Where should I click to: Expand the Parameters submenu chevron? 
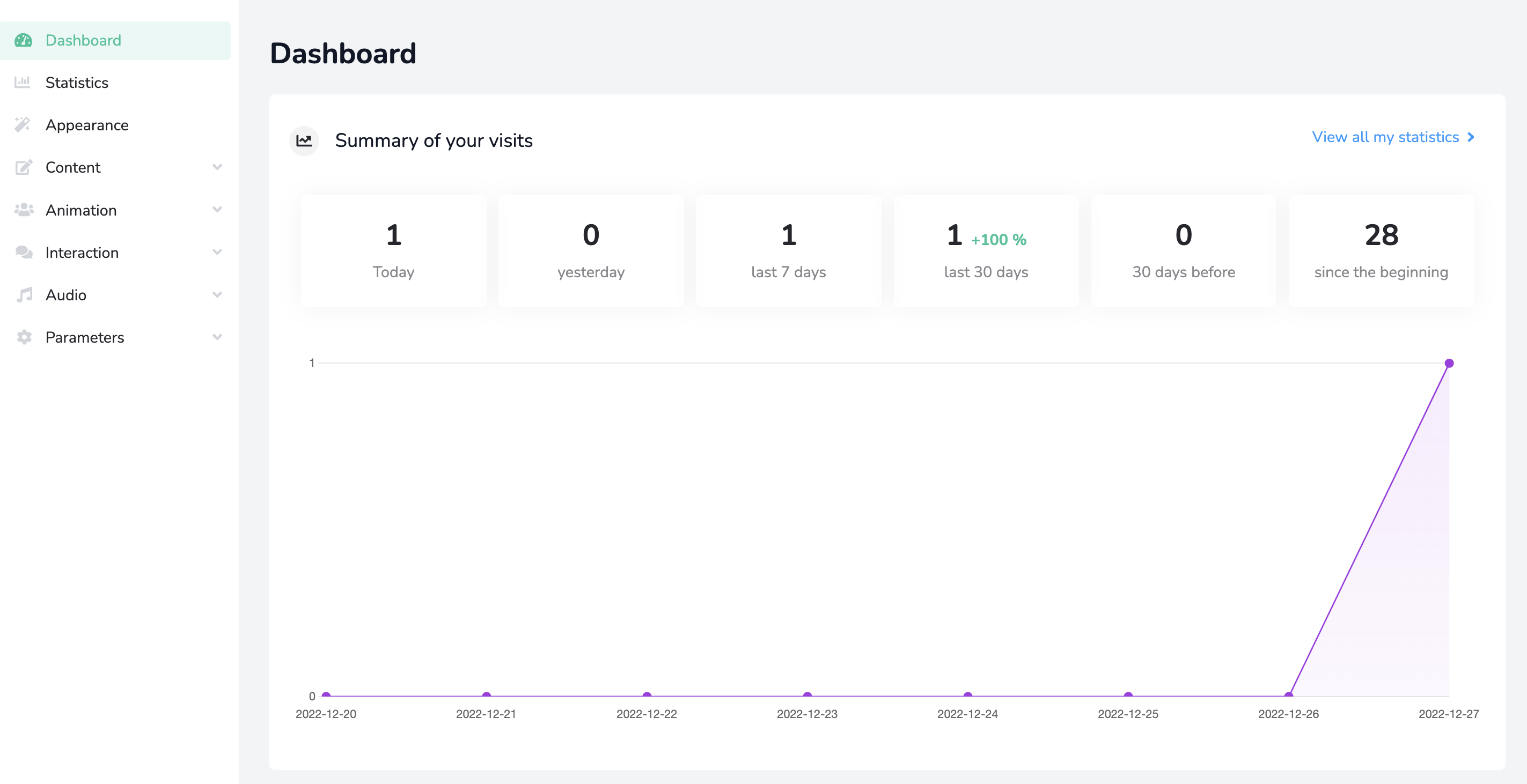[217, 337]
